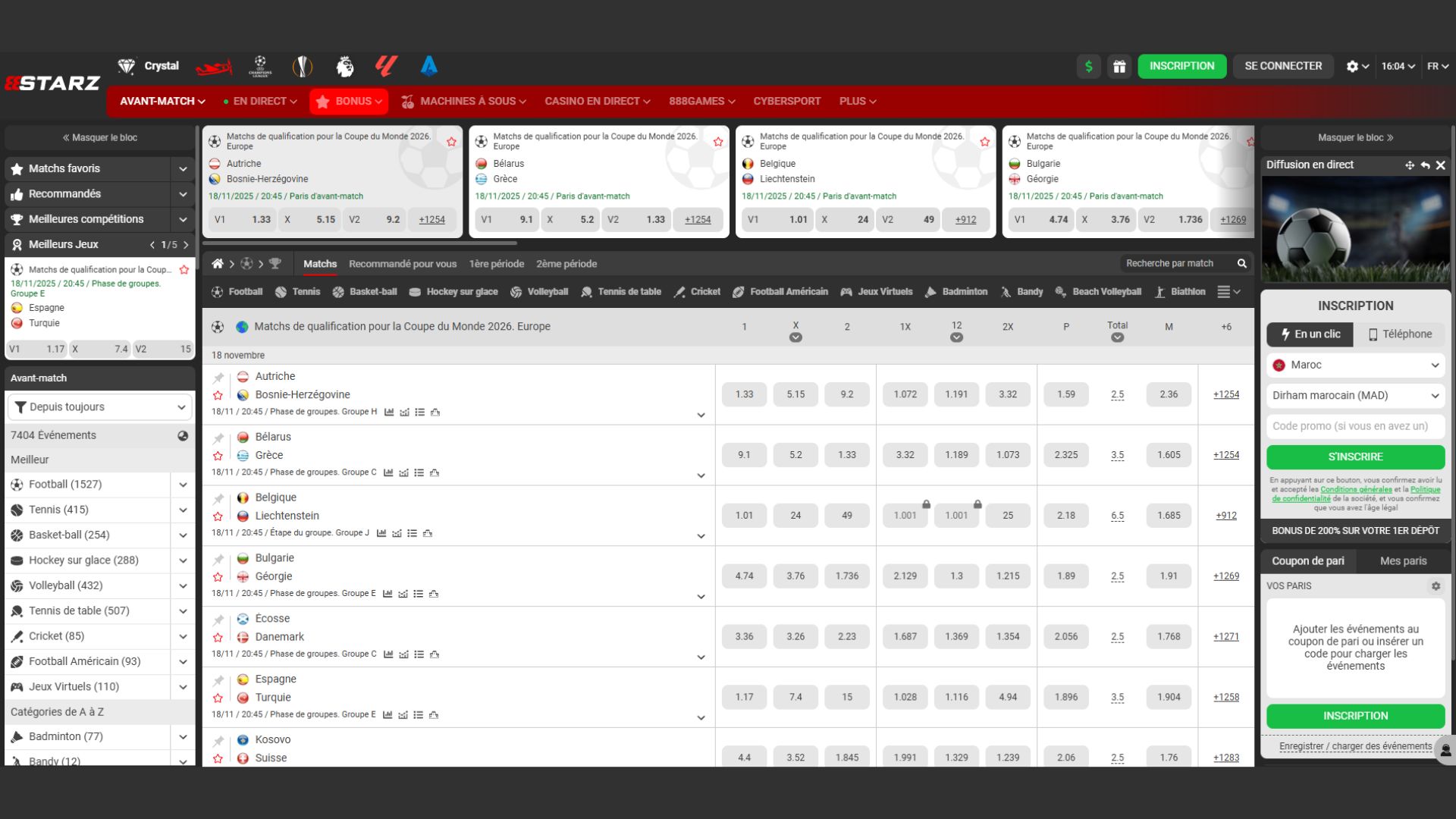Click the Code promo input field
Viewport: 1456px width, 819px height.
pyautogui.click(x=1354, y=426)
